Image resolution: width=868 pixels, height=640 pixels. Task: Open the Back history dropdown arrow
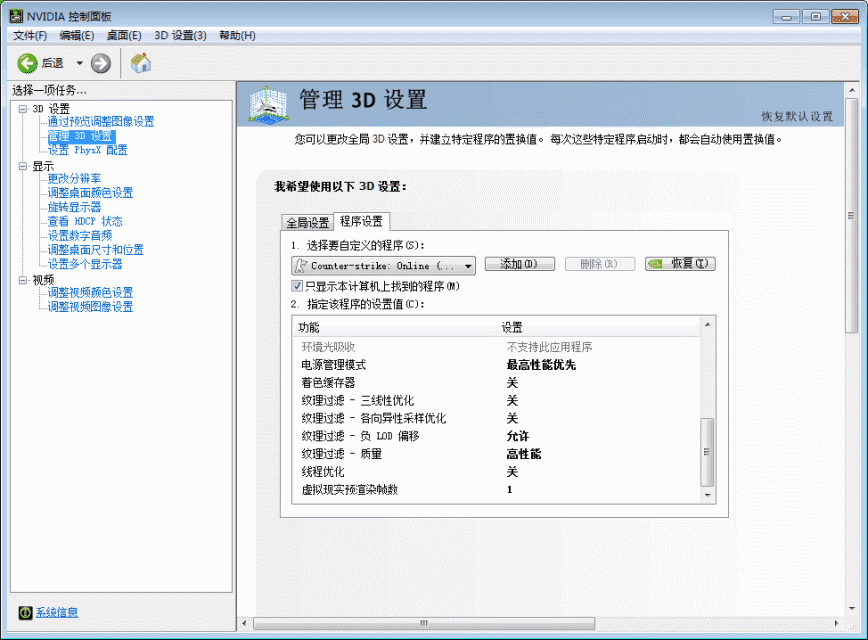(x=79, y=63)
